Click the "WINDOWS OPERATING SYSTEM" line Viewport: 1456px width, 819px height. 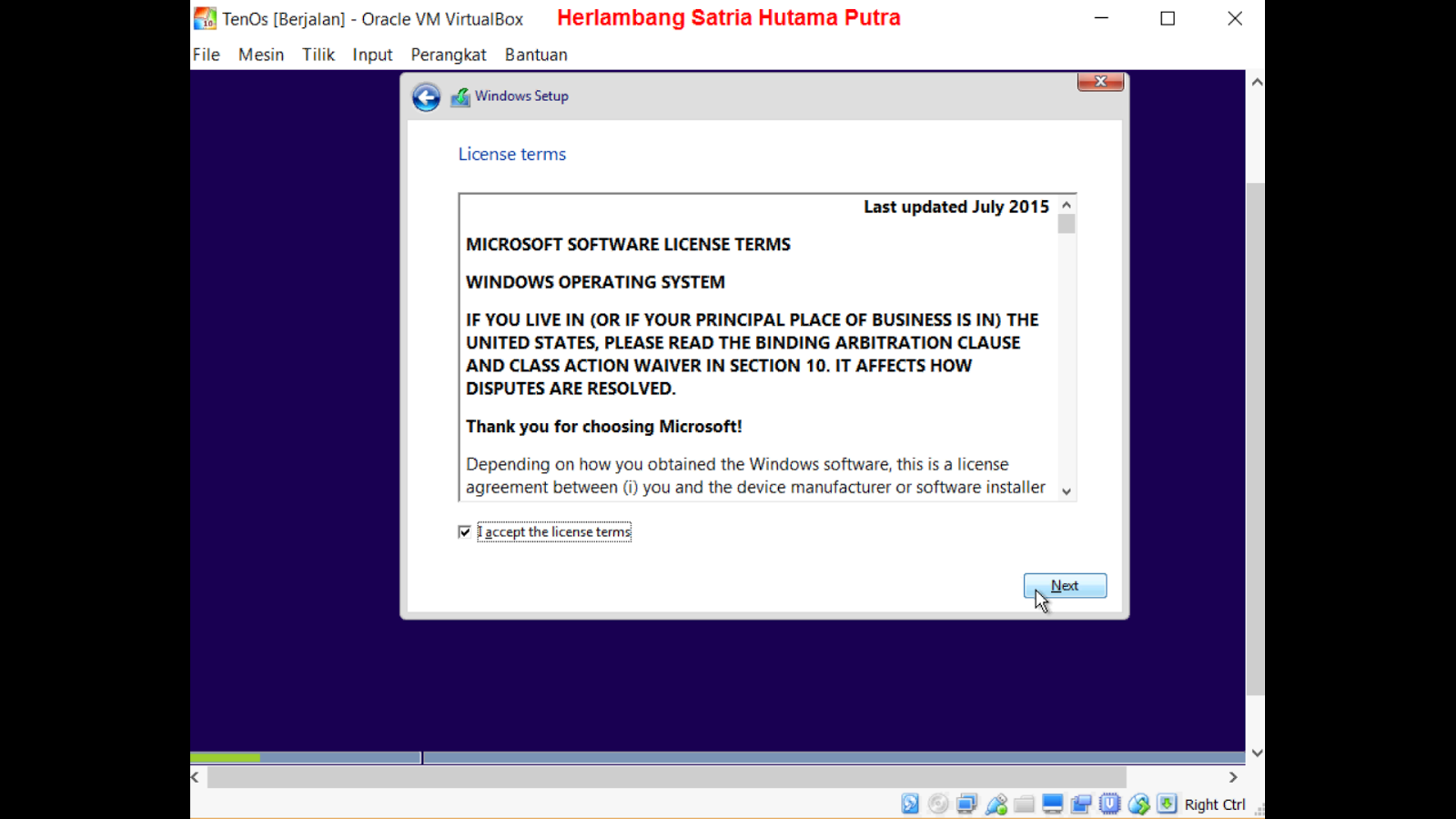click(595, 282)
